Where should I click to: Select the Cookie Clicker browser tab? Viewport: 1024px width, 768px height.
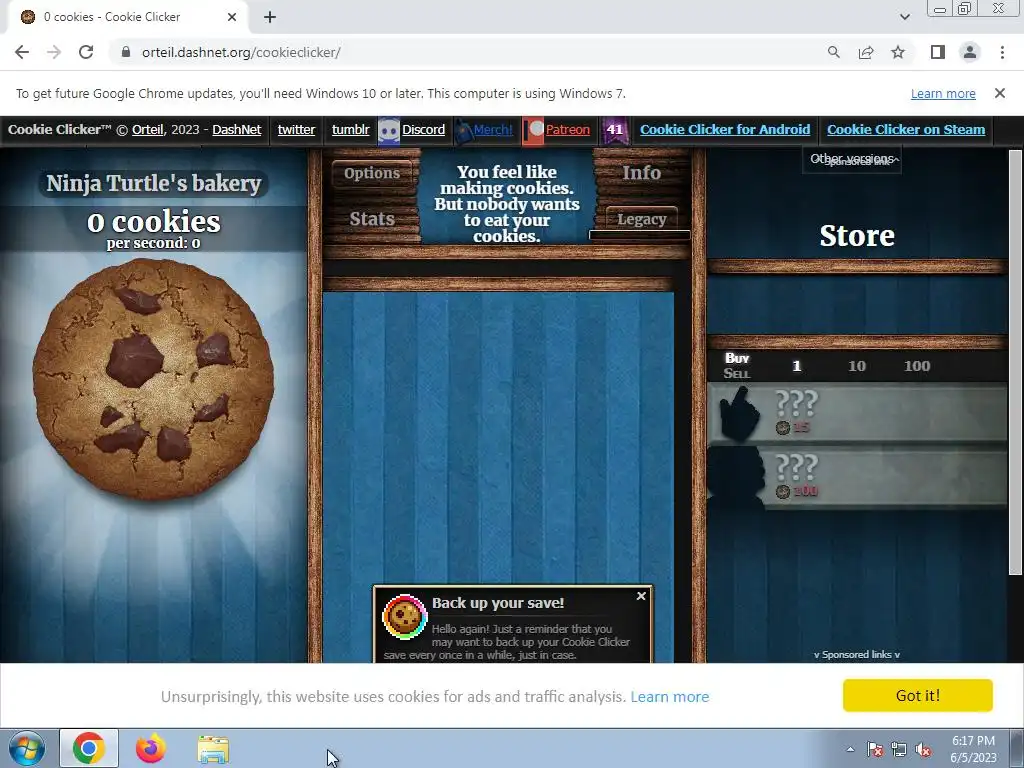pos(128,18)
